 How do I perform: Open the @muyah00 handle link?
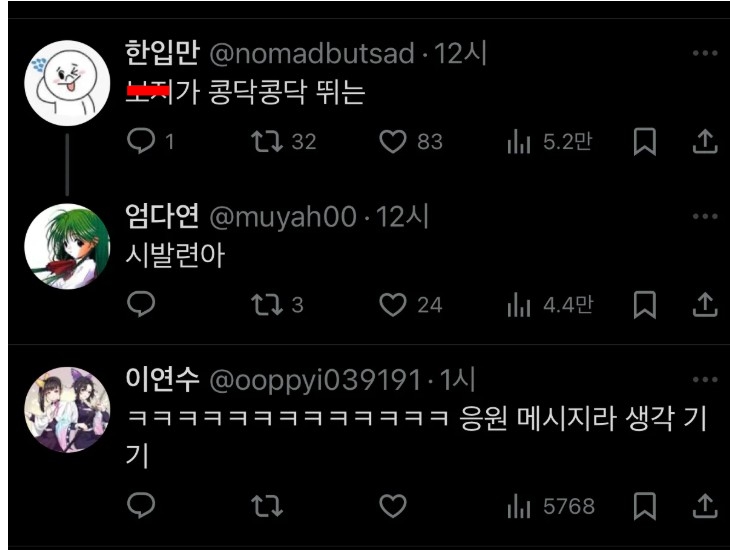coord(283,217)
